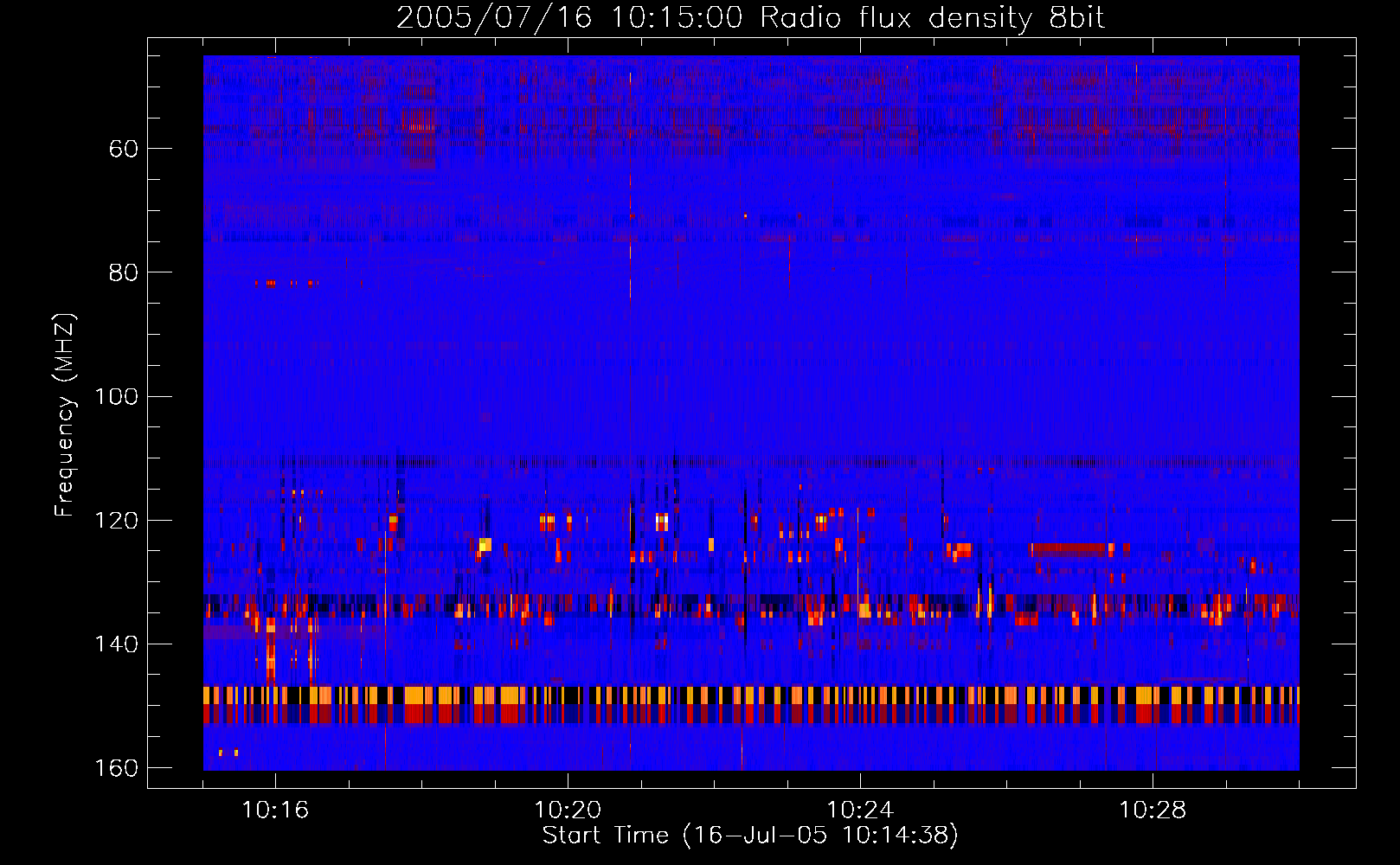
Task: Click the 10:16 time tick label
Action: click(275, 811)
